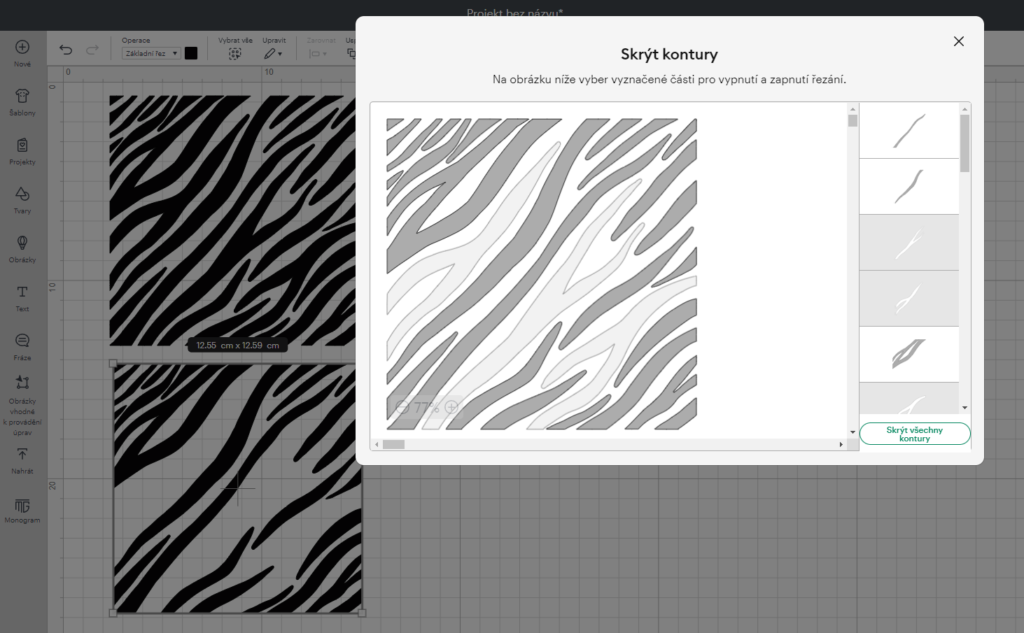Open the Monogram tool

pyautogui.click(x=22, y=506)
